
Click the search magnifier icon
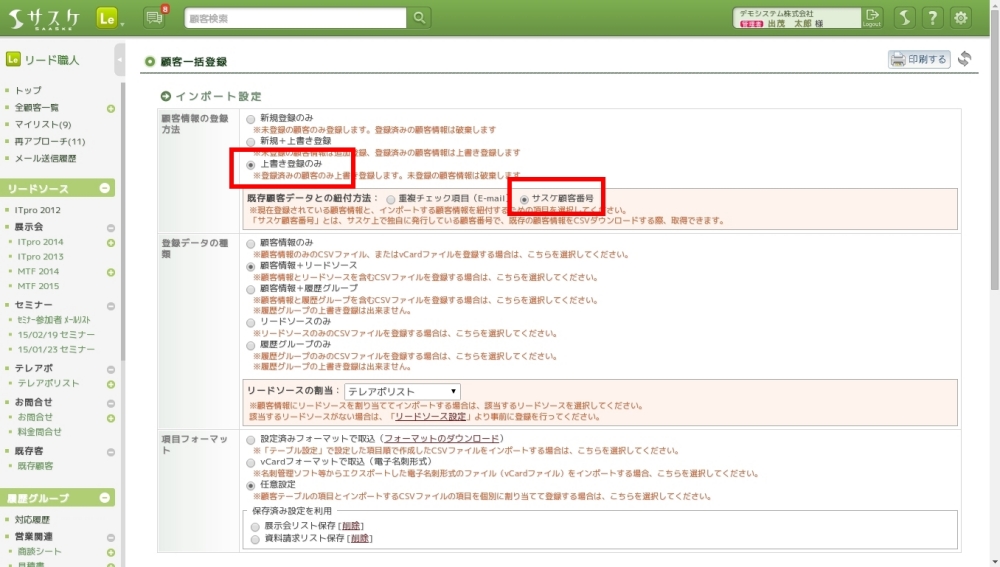coord(419,17)
